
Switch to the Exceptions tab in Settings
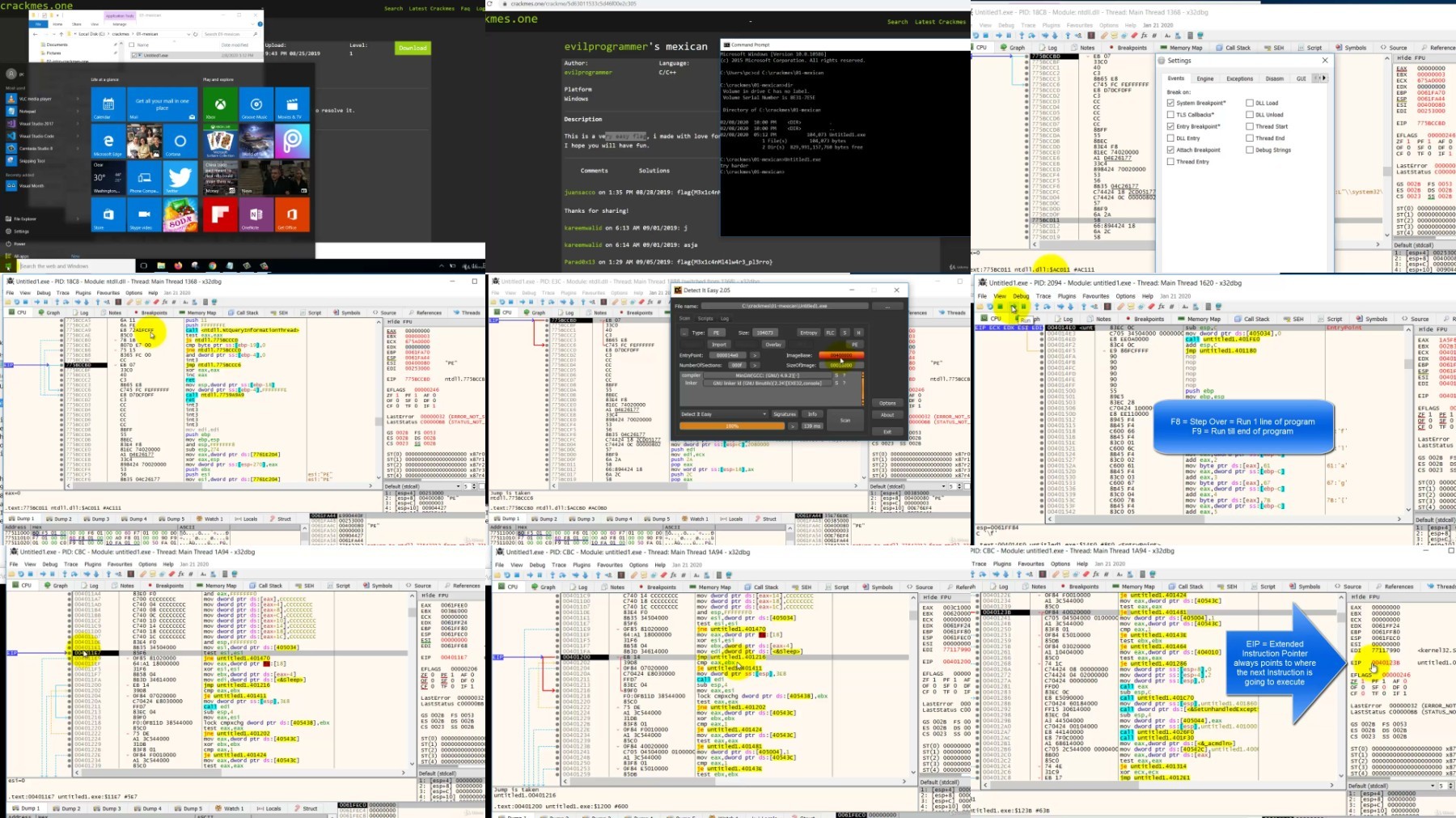pos(1239,78)
